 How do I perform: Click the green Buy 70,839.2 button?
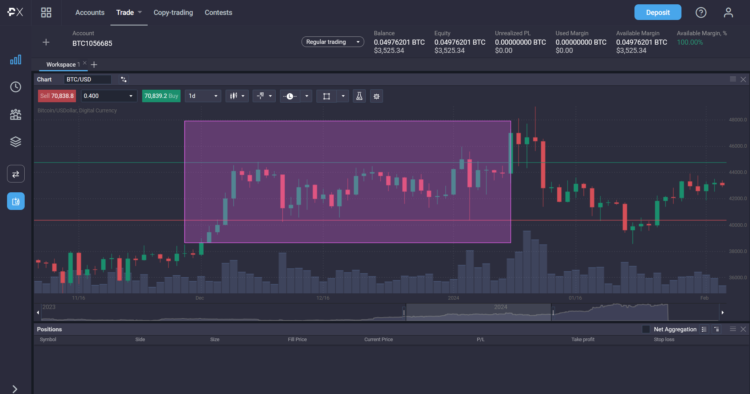[x=161, y=96]
